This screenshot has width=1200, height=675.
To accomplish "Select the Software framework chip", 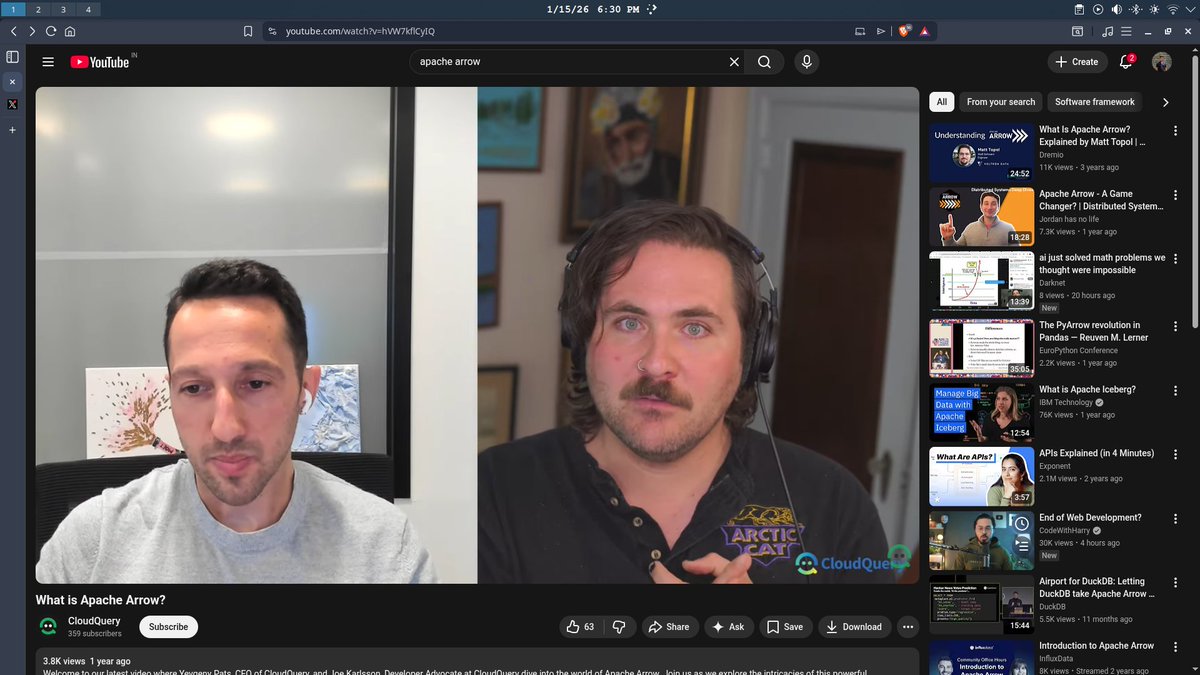I will 1094,102.
